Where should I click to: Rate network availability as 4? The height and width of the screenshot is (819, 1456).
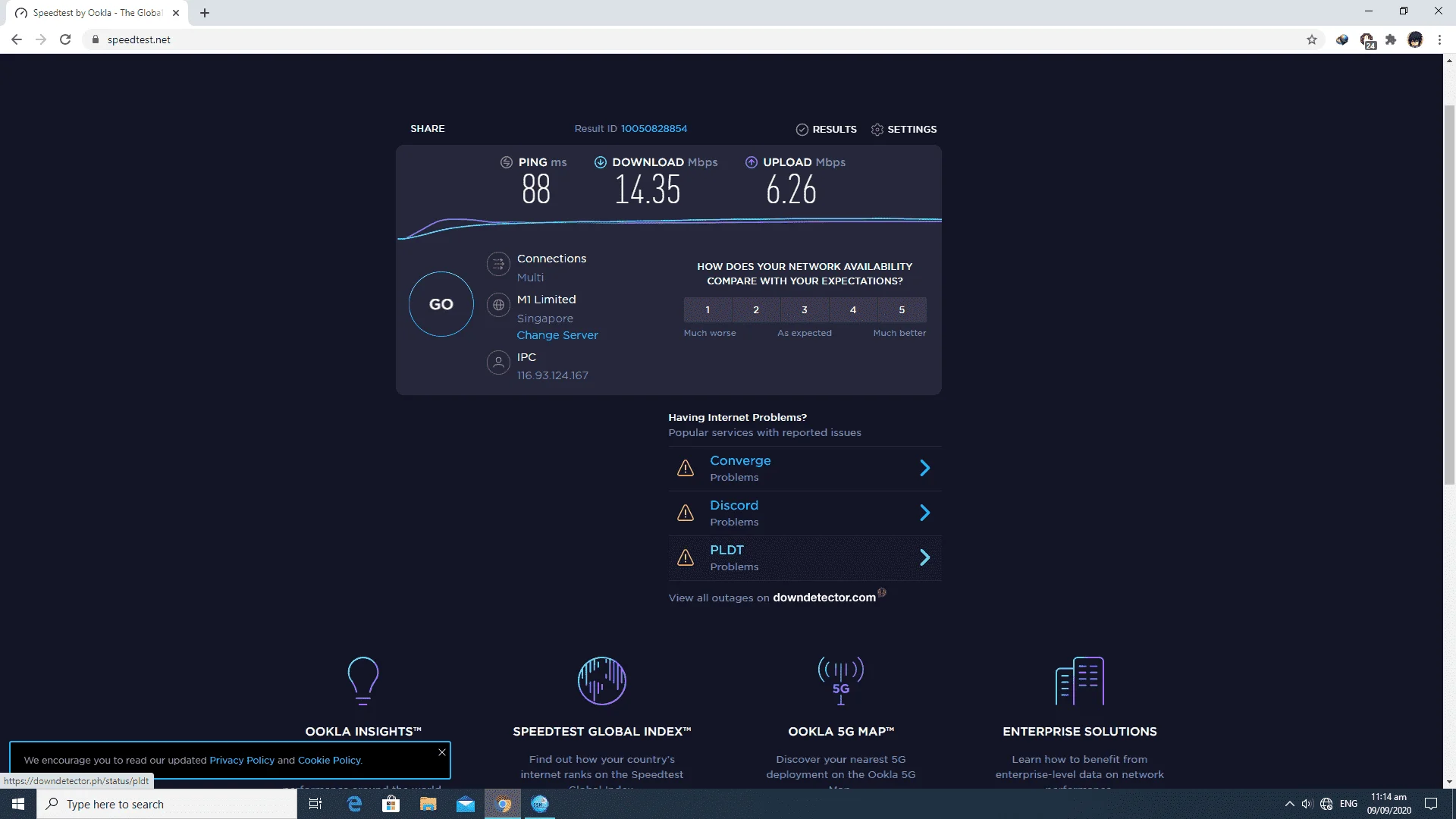pyautogui.click(x=853, y=309)
